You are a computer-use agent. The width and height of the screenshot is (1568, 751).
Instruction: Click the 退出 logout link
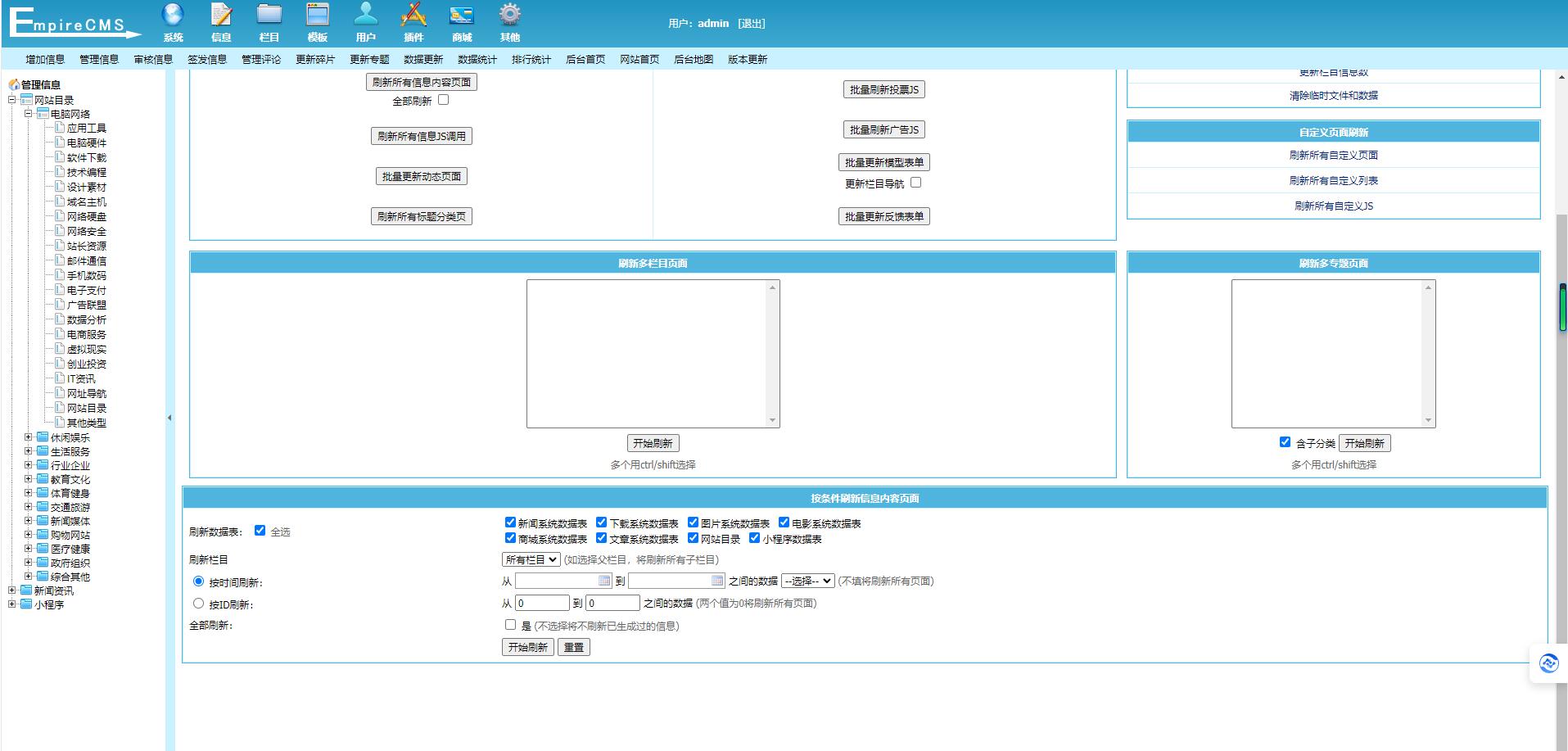coord(753,23)
